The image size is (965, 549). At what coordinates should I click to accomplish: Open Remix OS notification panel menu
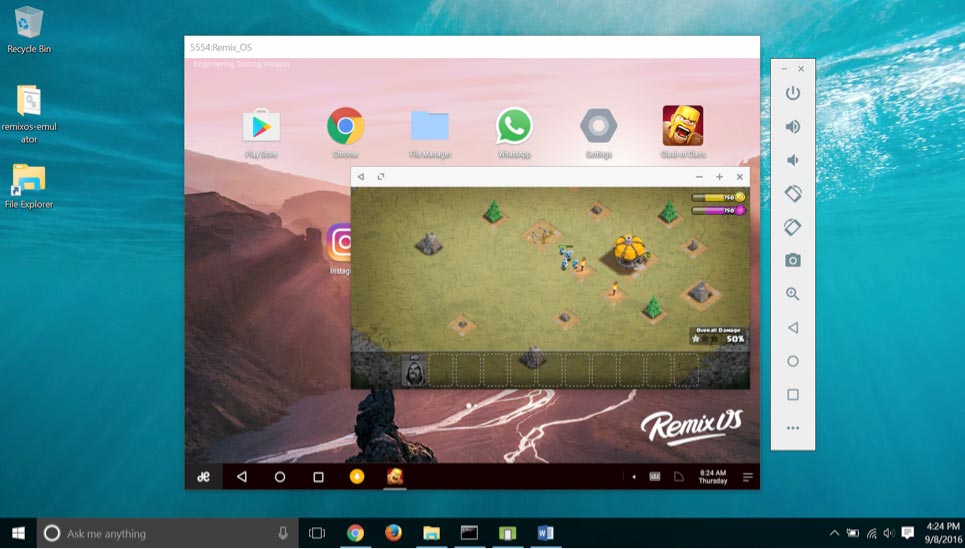click(748, 477)
